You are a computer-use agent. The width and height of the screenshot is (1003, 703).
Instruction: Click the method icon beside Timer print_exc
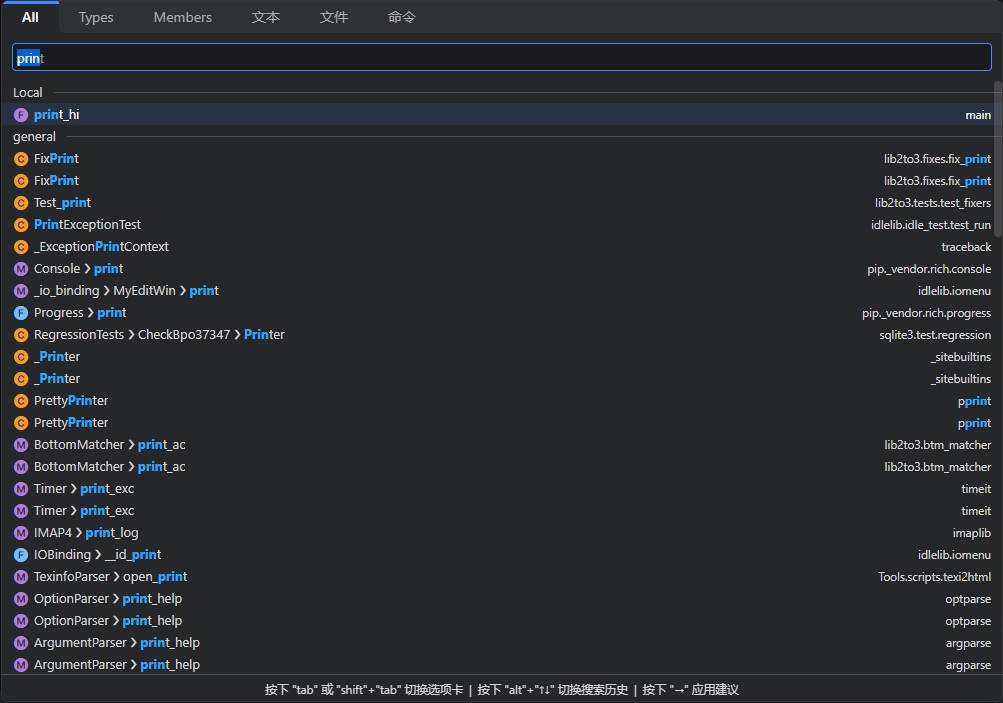pos(20,489)
